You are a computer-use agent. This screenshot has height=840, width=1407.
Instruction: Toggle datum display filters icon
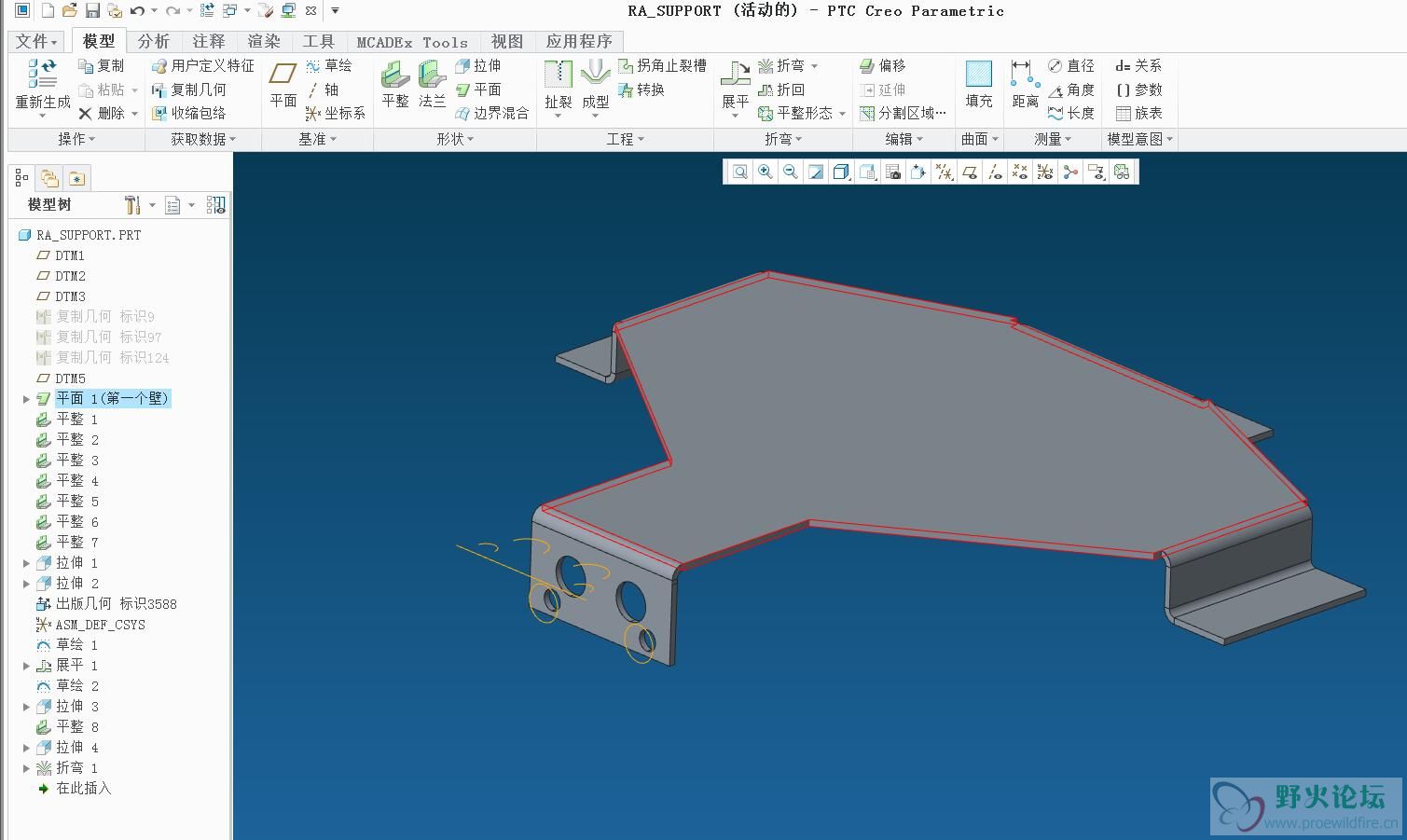click(944, 172)
